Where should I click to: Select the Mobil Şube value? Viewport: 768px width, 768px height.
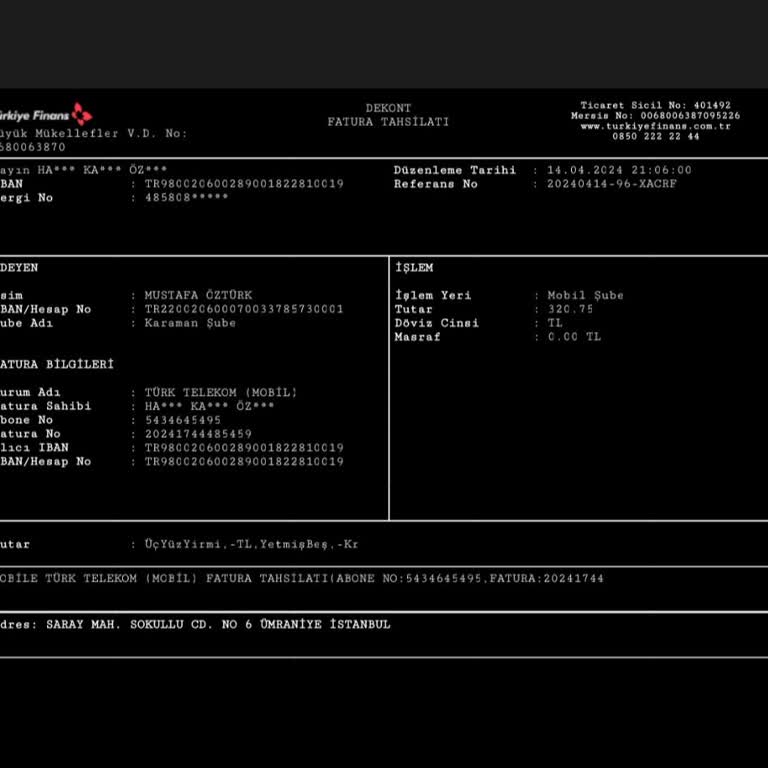pos(585,295)
